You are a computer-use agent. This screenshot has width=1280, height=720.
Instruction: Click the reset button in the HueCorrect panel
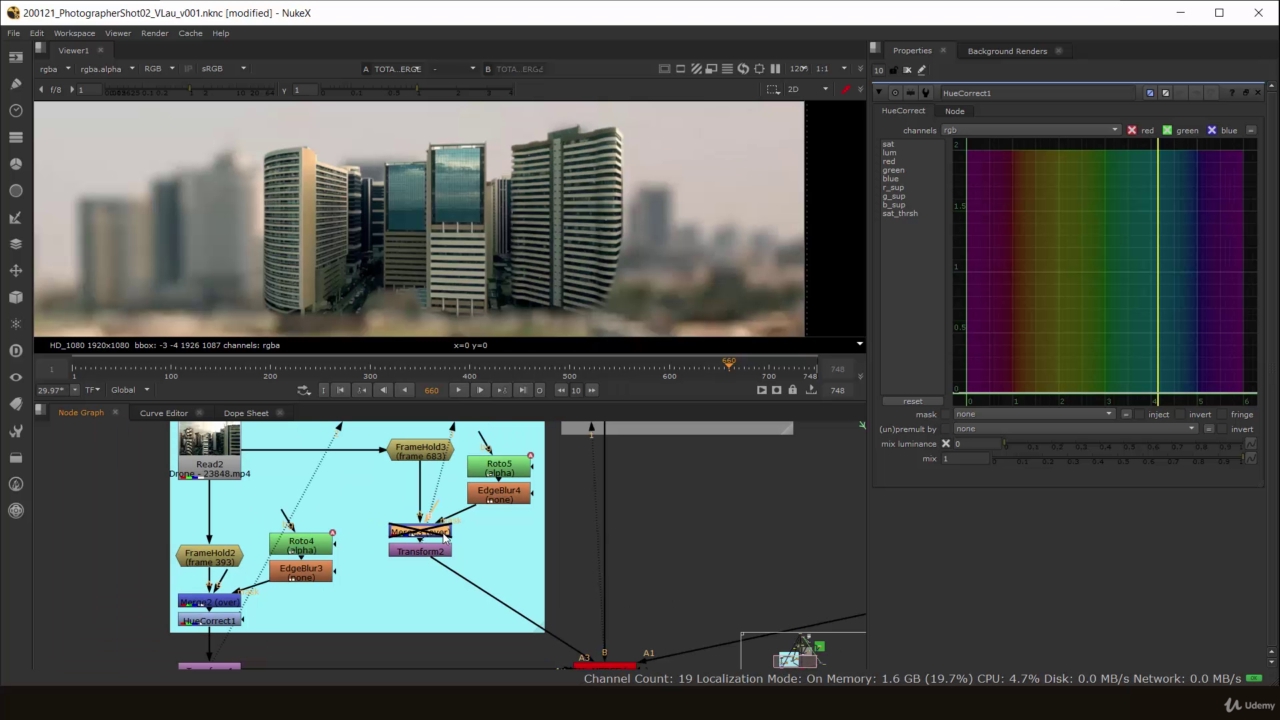click(x=912, y=400)
